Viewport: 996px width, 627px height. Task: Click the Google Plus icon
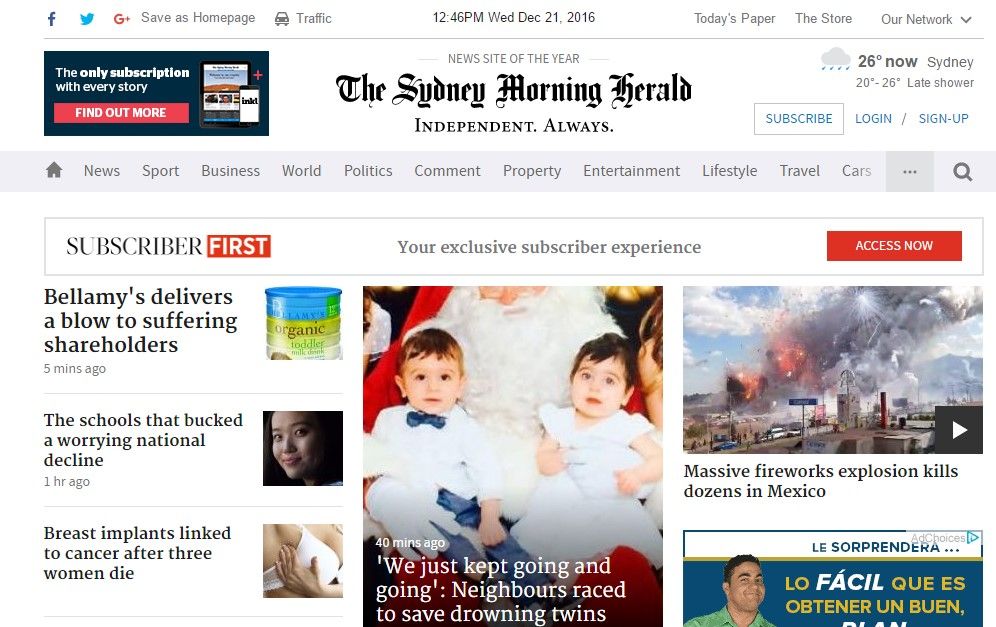pyautogui.click(x=121, y=19)
